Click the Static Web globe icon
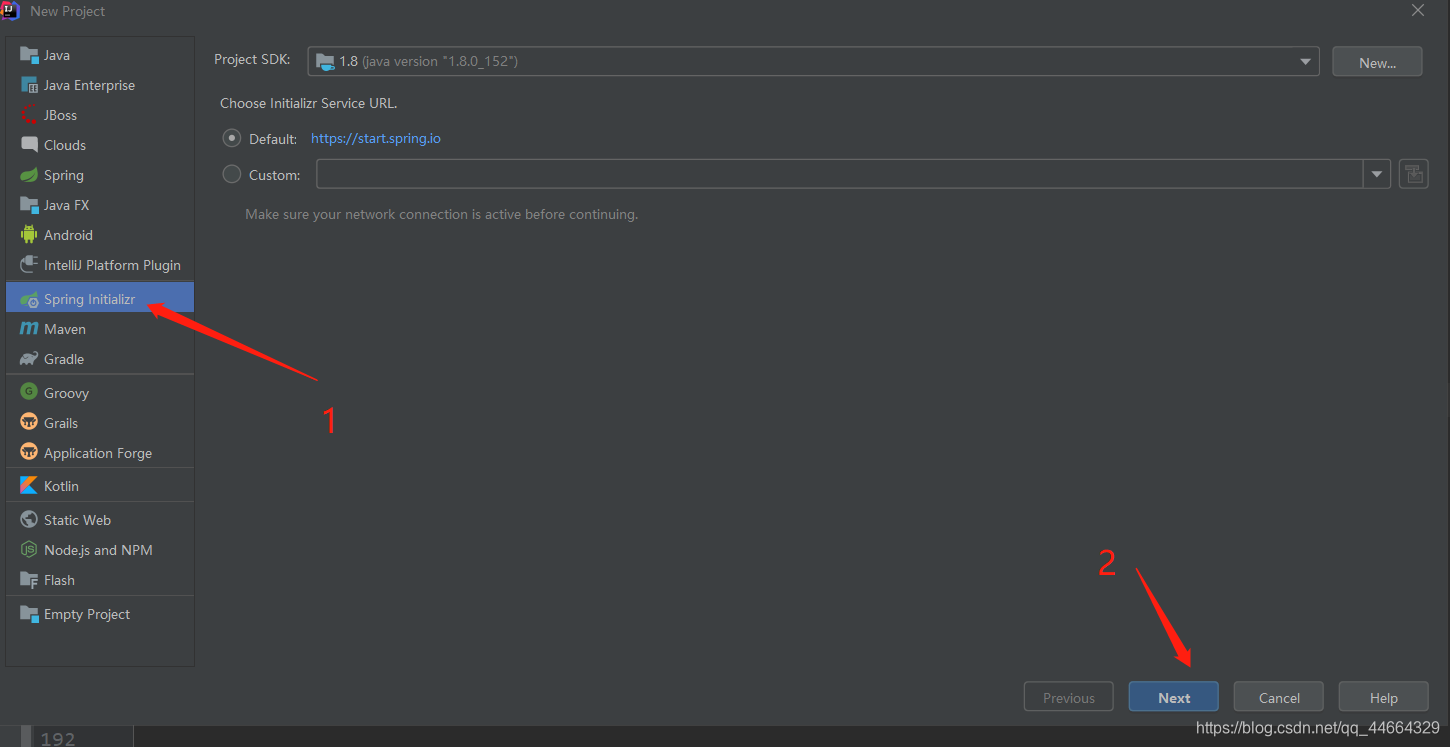 pos(29,520)
